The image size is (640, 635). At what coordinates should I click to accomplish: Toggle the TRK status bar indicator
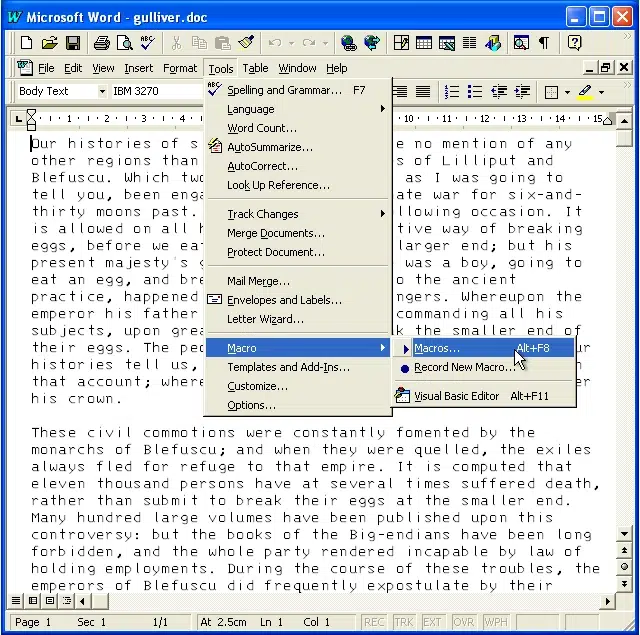[x=403, y=622]
